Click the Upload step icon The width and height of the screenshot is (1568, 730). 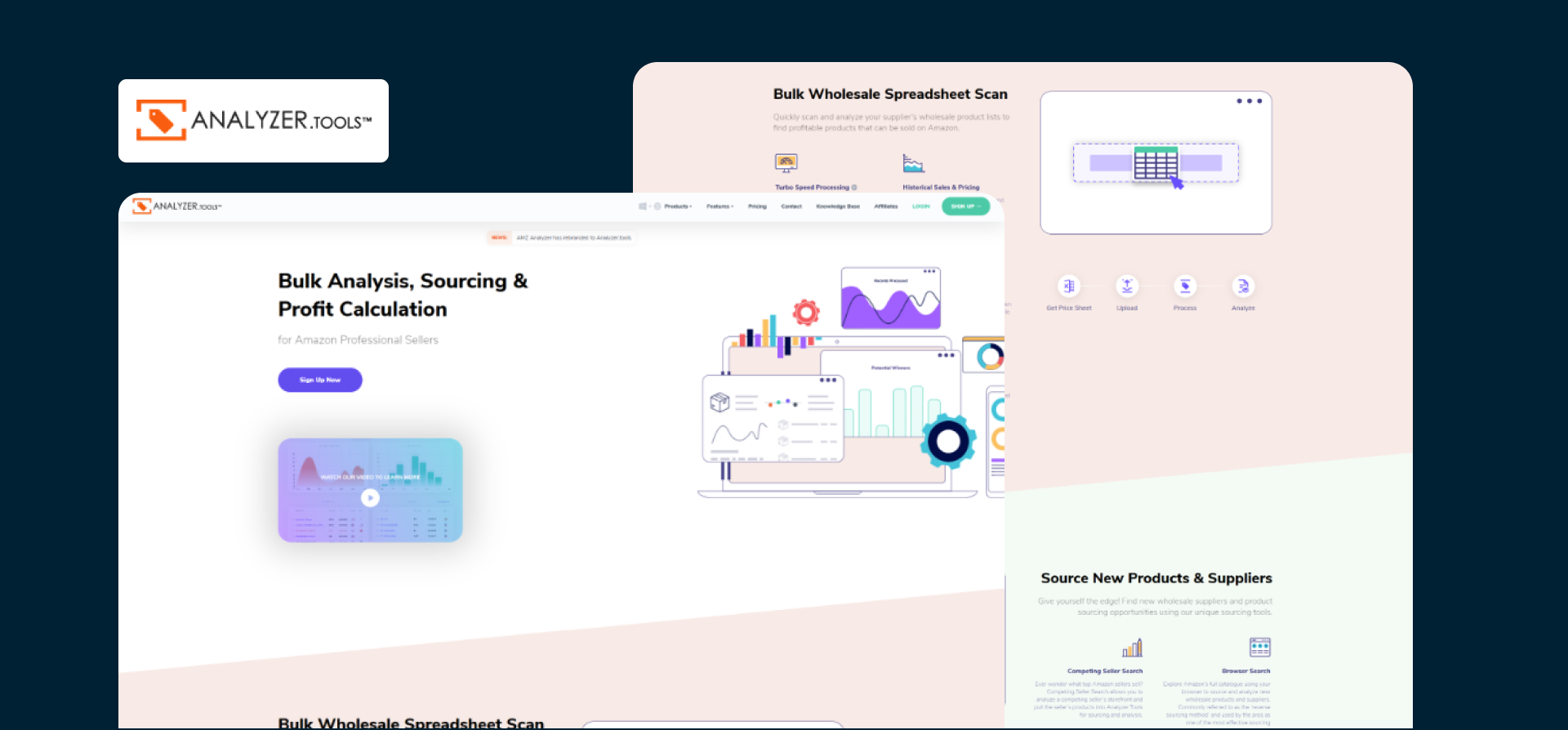click(x=1127, y=286)
